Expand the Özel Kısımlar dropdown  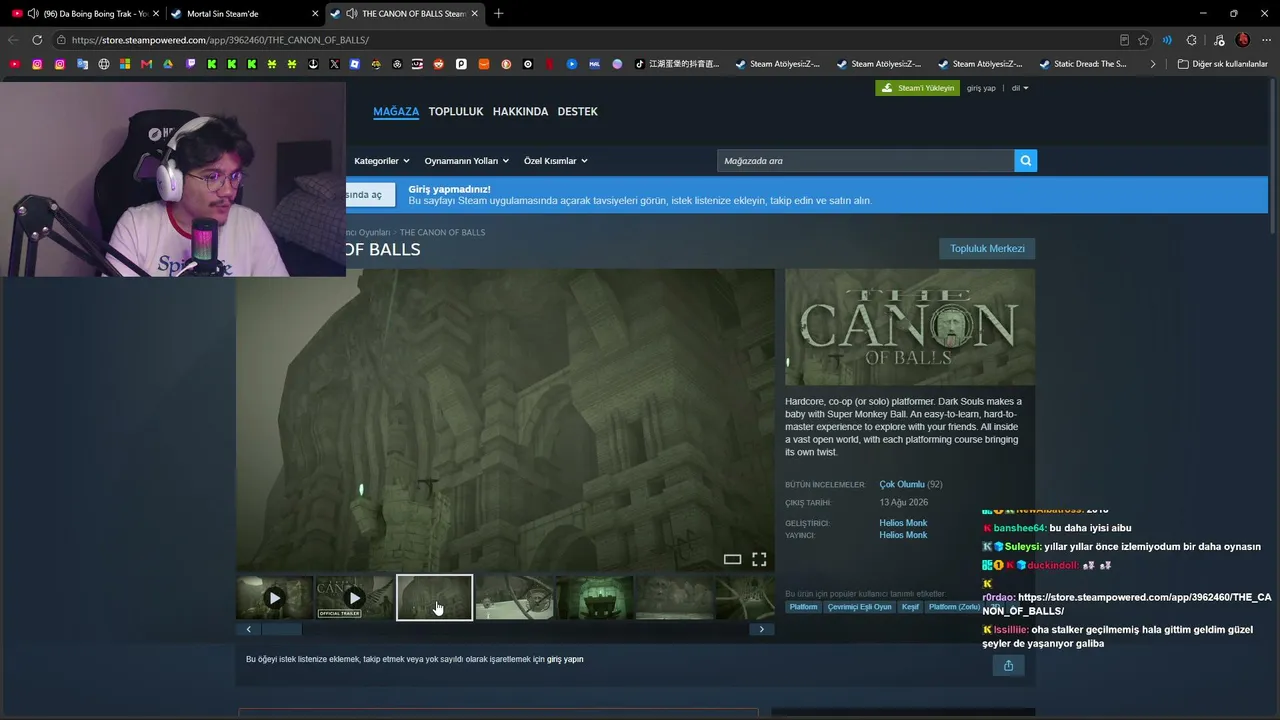tap(555, 161)
